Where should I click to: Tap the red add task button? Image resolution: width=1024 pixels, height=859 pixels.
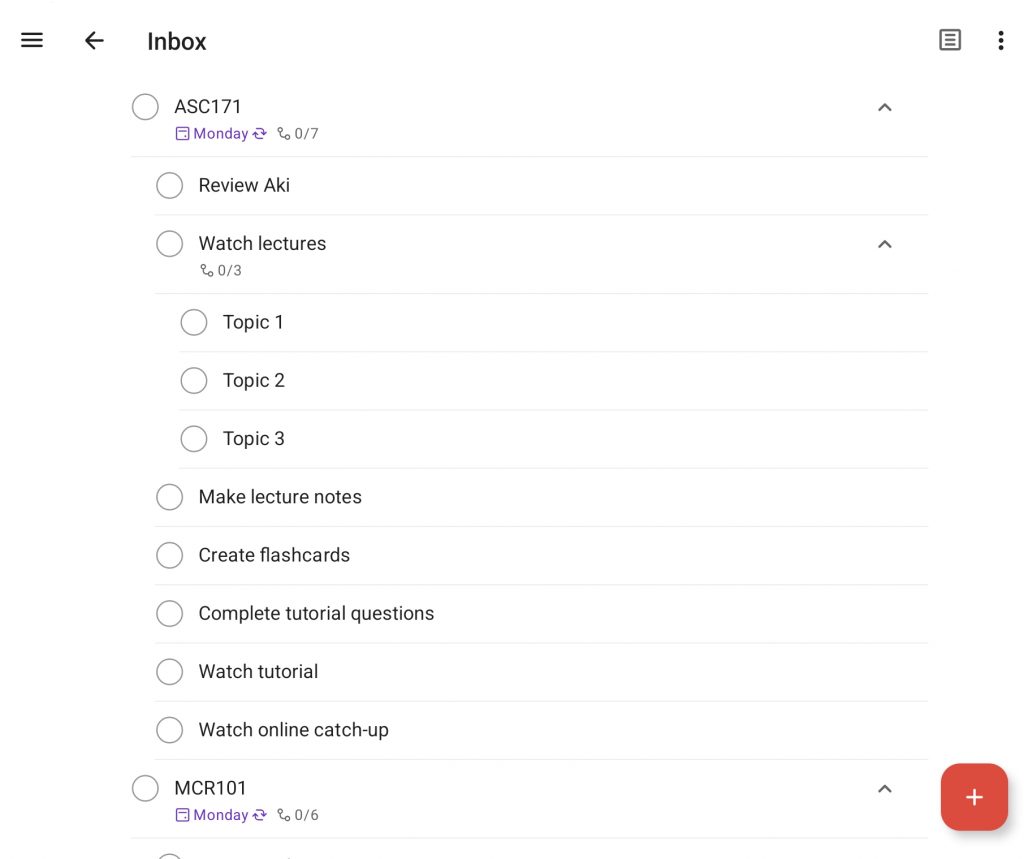[x=973, y=797]
